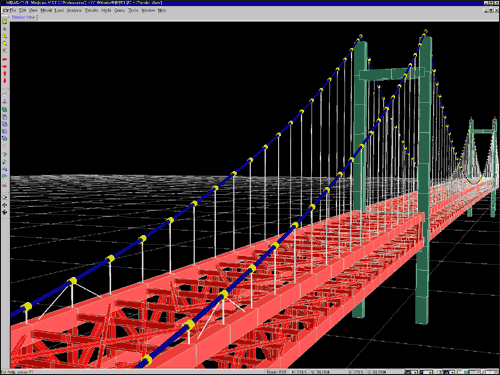Click the black four-way pan arrows icon

pyautogui.click(x=5, y=205)
